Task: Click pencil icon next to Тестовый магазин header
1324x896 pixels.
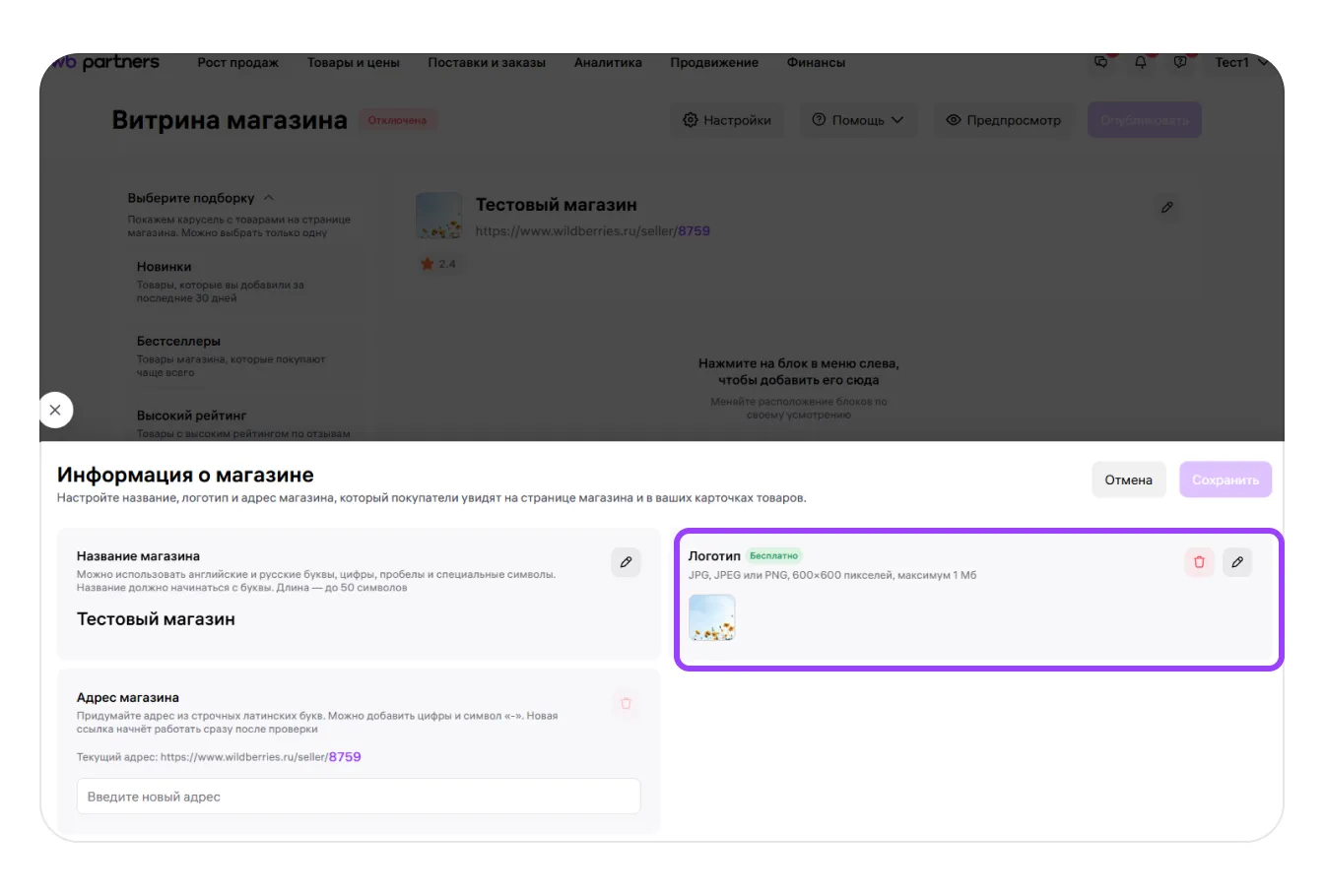Action: click(x=1167, y=208)
